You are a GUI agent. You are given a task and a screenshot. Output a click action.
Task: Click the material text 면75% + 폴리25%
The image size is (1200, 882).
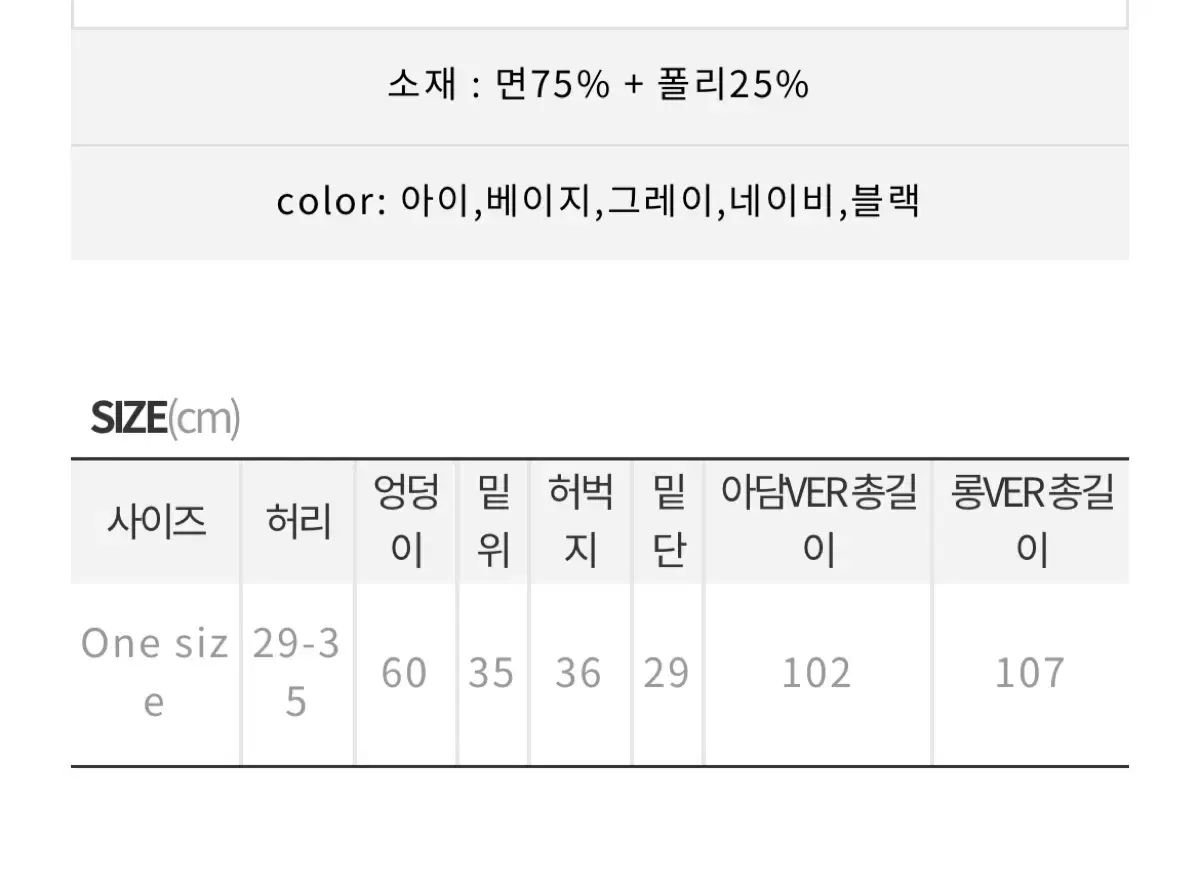click(x=598, y=85)
